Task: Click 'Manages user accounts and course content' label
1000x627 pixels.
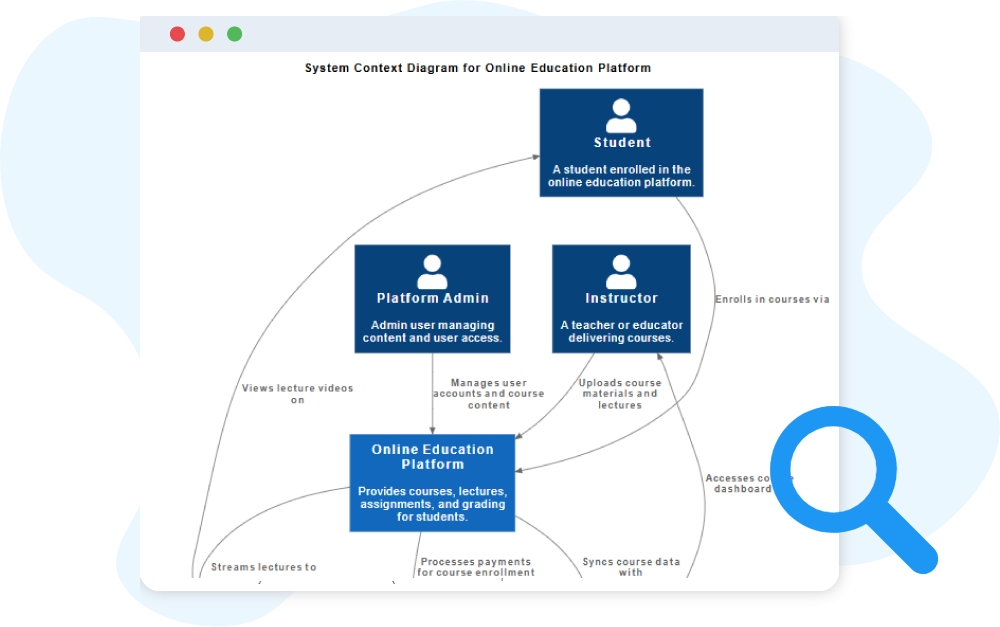Action: 489,394
